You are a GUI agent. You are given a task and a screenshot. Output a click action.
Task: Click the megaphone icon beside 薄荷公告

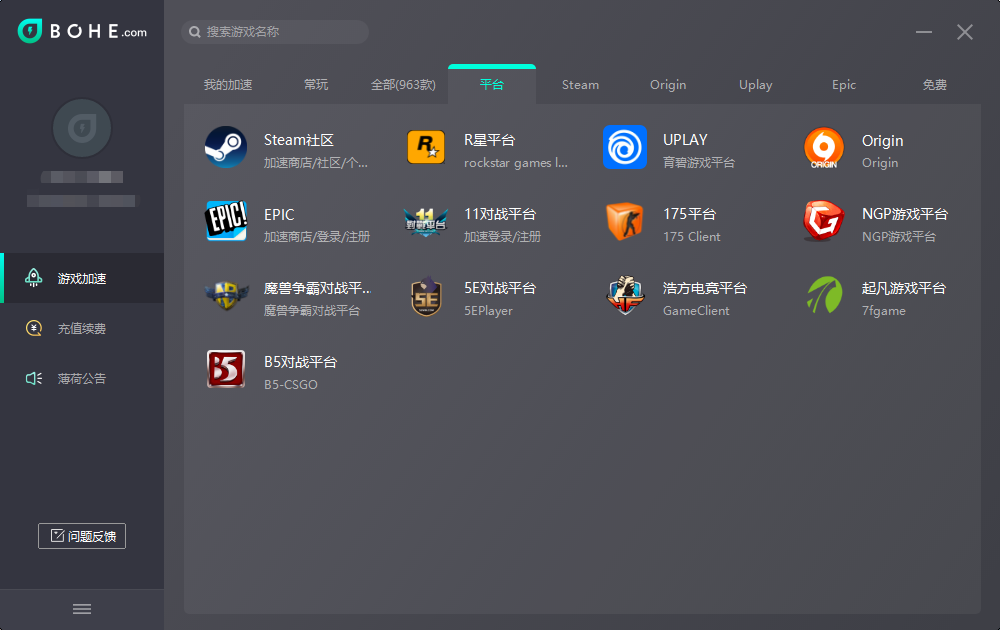pos(34,379)
